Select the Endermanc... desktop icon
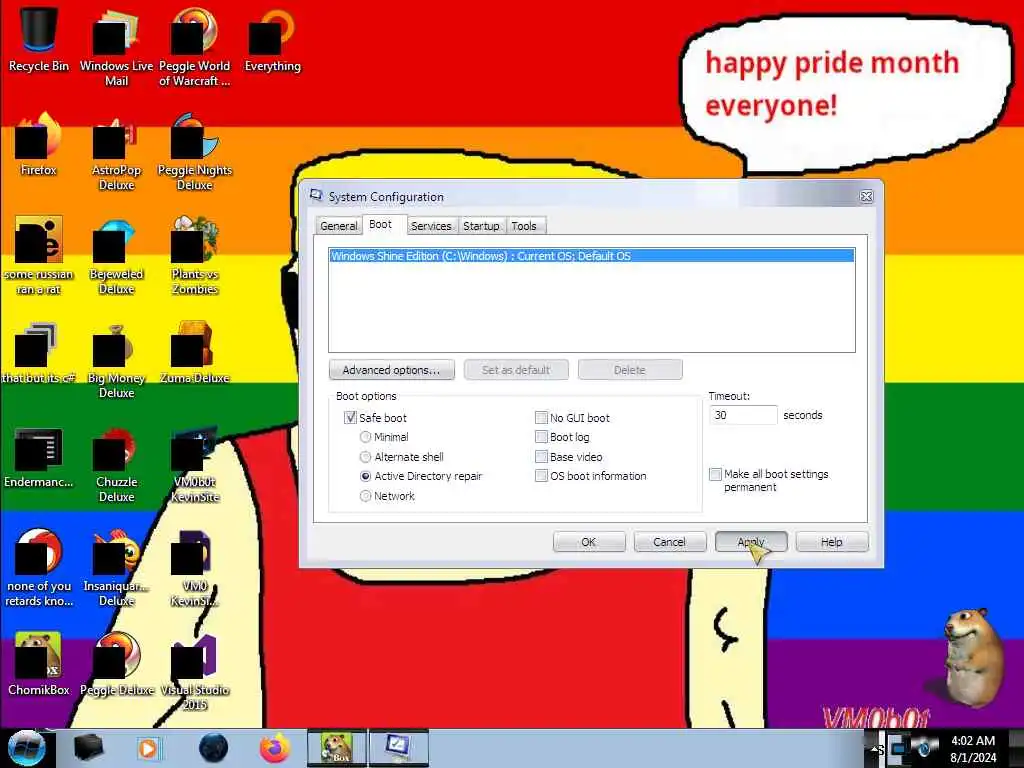Image resolution: width=1024 pixels, height=768 pixels. click(x=39, y=457)
